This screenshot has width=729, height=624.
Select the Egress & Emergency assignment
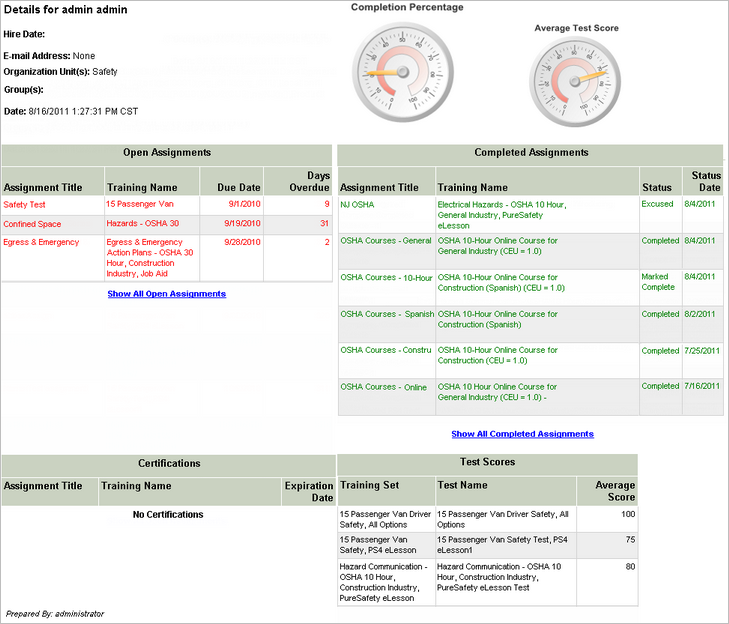coord(40,242)
